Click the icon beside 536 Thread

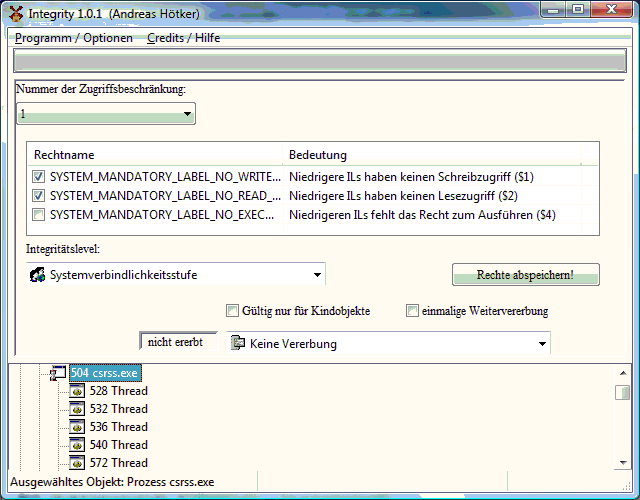(76, 427)
